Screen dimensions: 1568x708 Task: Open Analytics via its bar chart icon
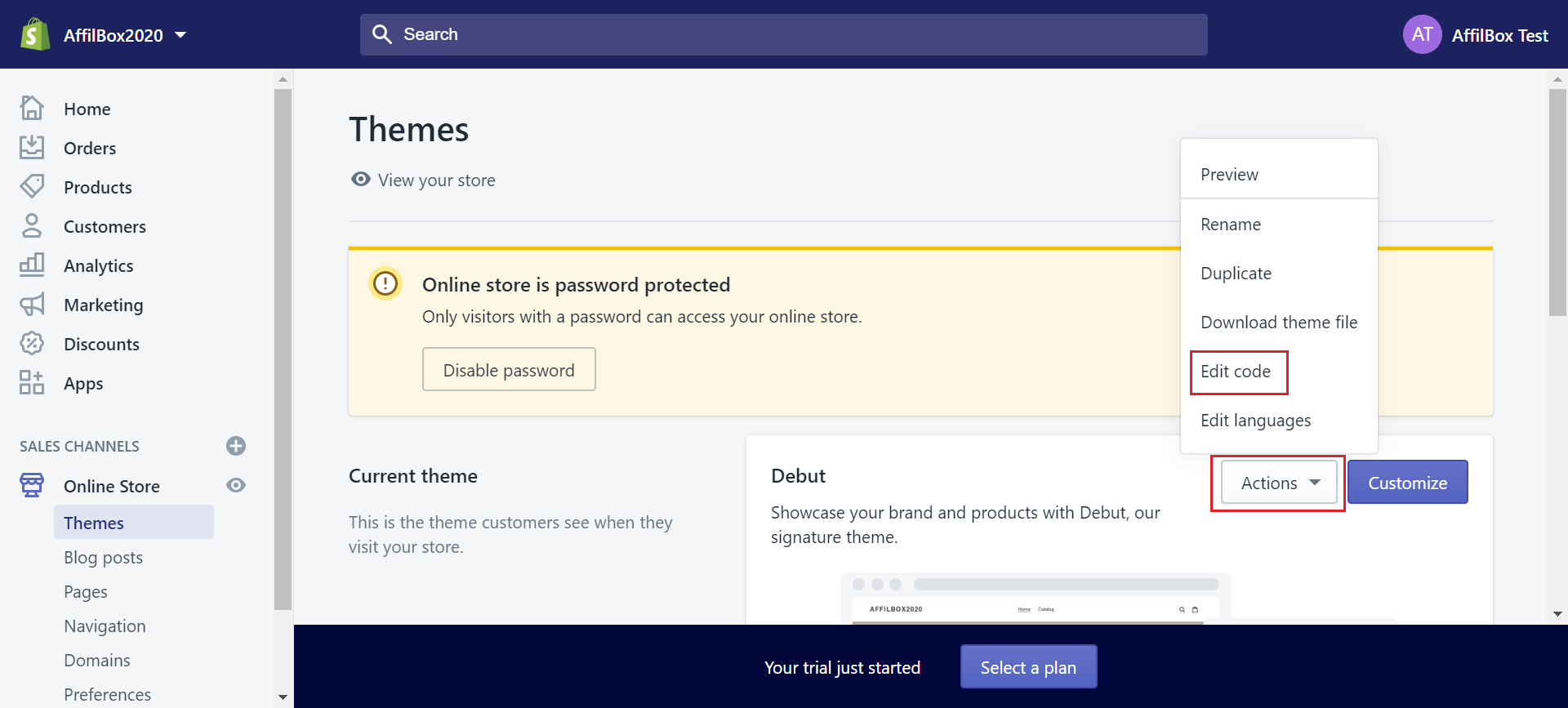coord(32,265)
